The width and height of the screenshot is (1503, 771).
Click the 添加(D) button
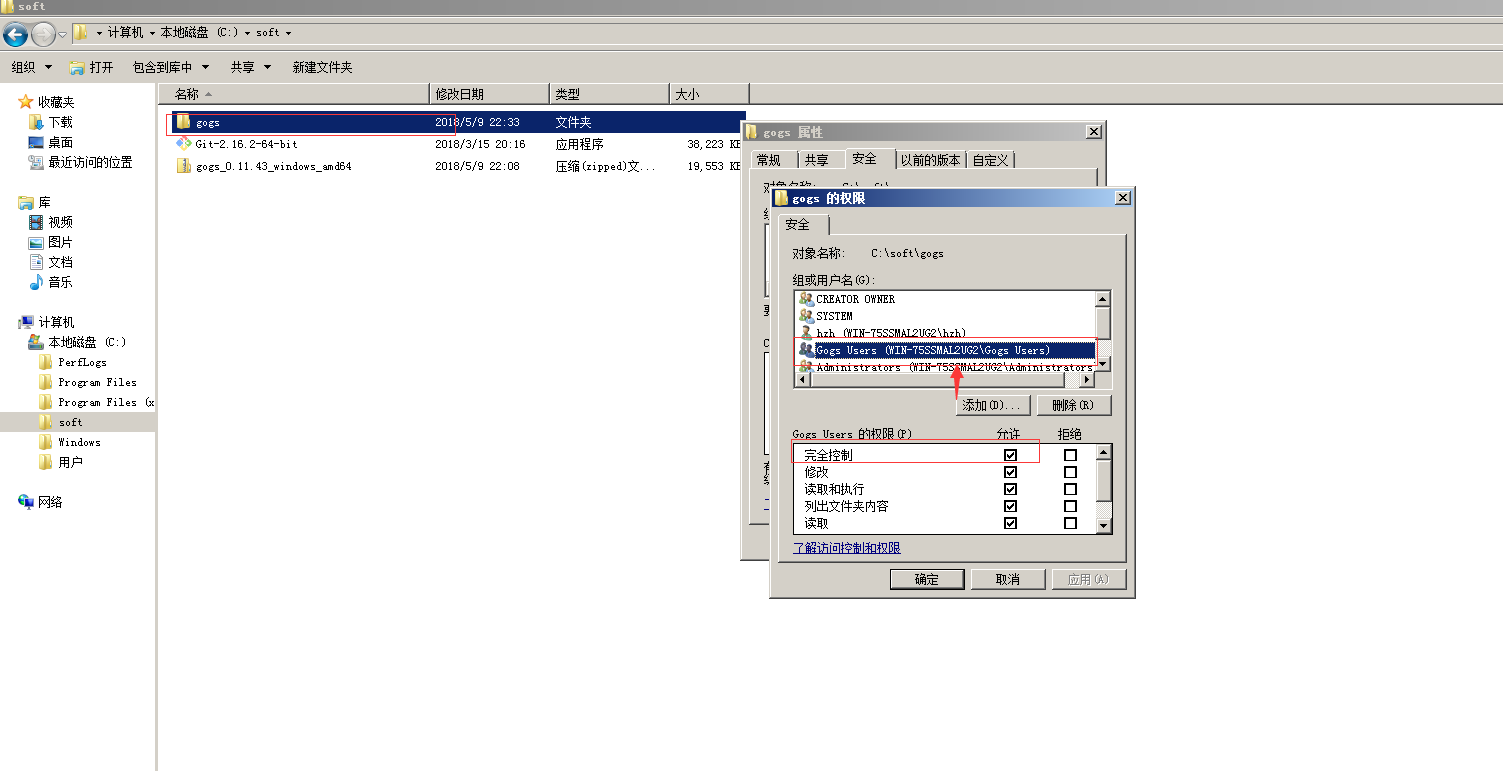pyautogui.click(x=991, y=404)
